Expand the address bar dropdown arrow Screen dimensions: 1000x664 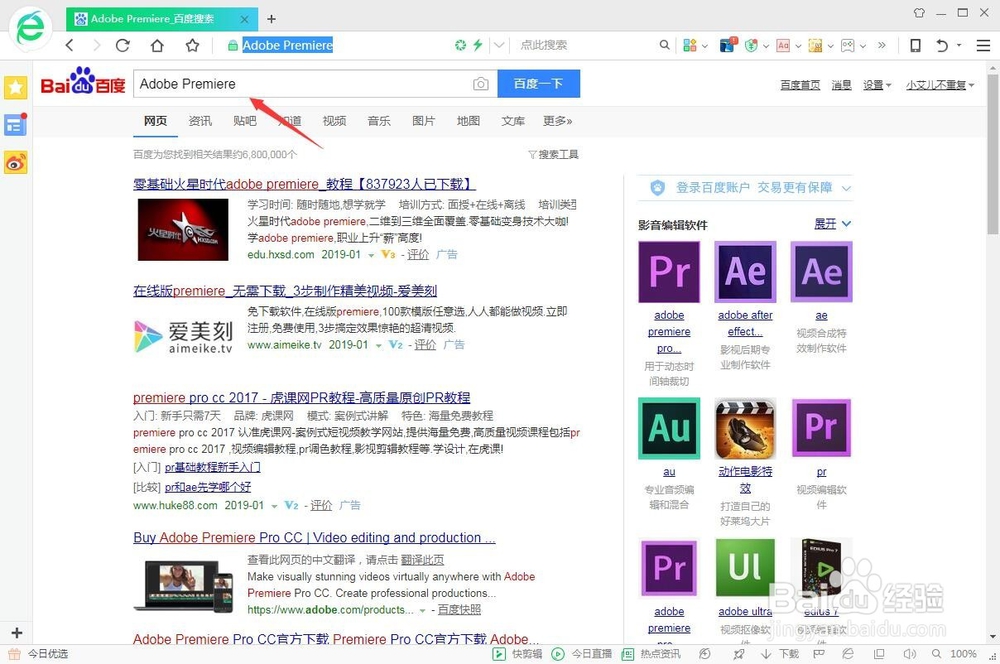(499, 45)
